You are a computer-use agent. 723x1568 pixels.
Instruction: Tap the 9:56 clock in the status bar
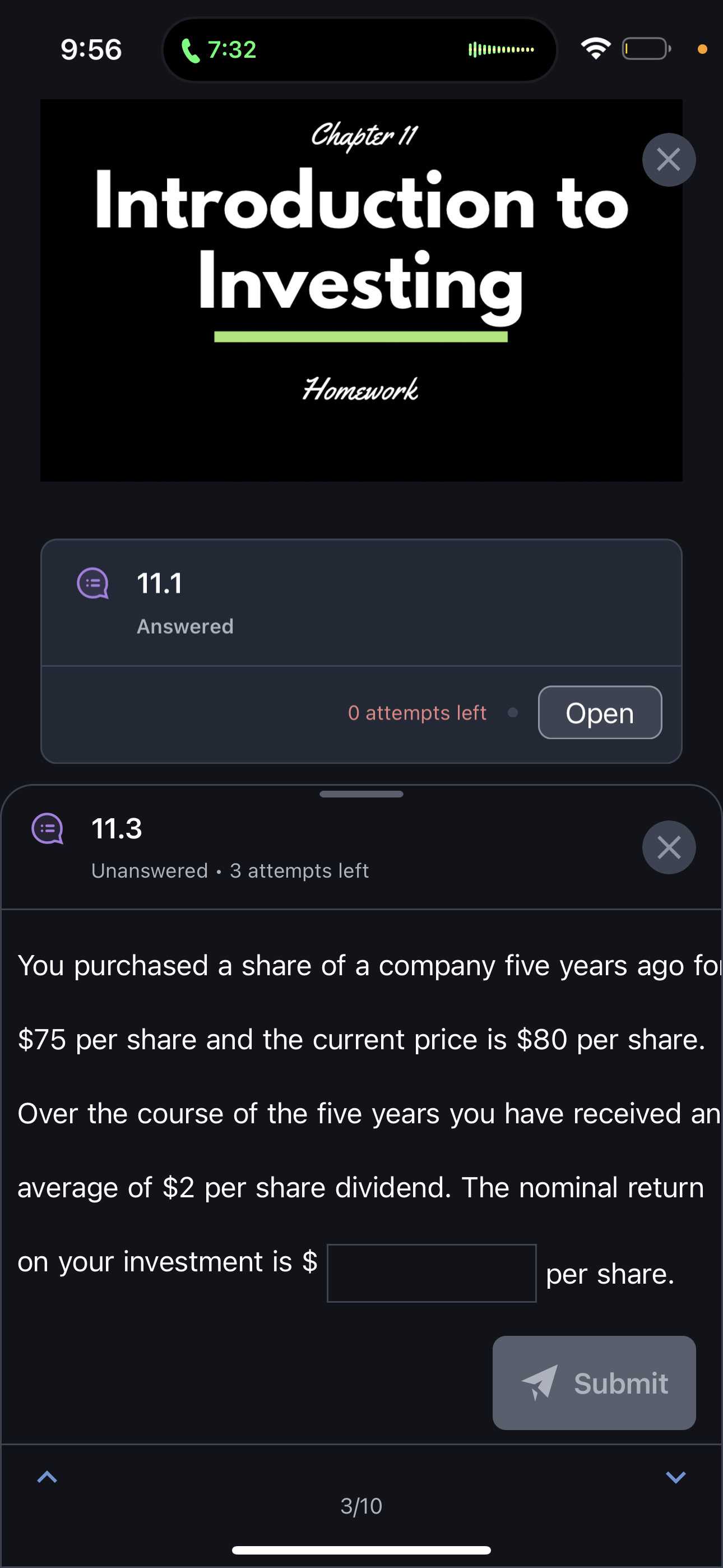[x=90, y=50]
